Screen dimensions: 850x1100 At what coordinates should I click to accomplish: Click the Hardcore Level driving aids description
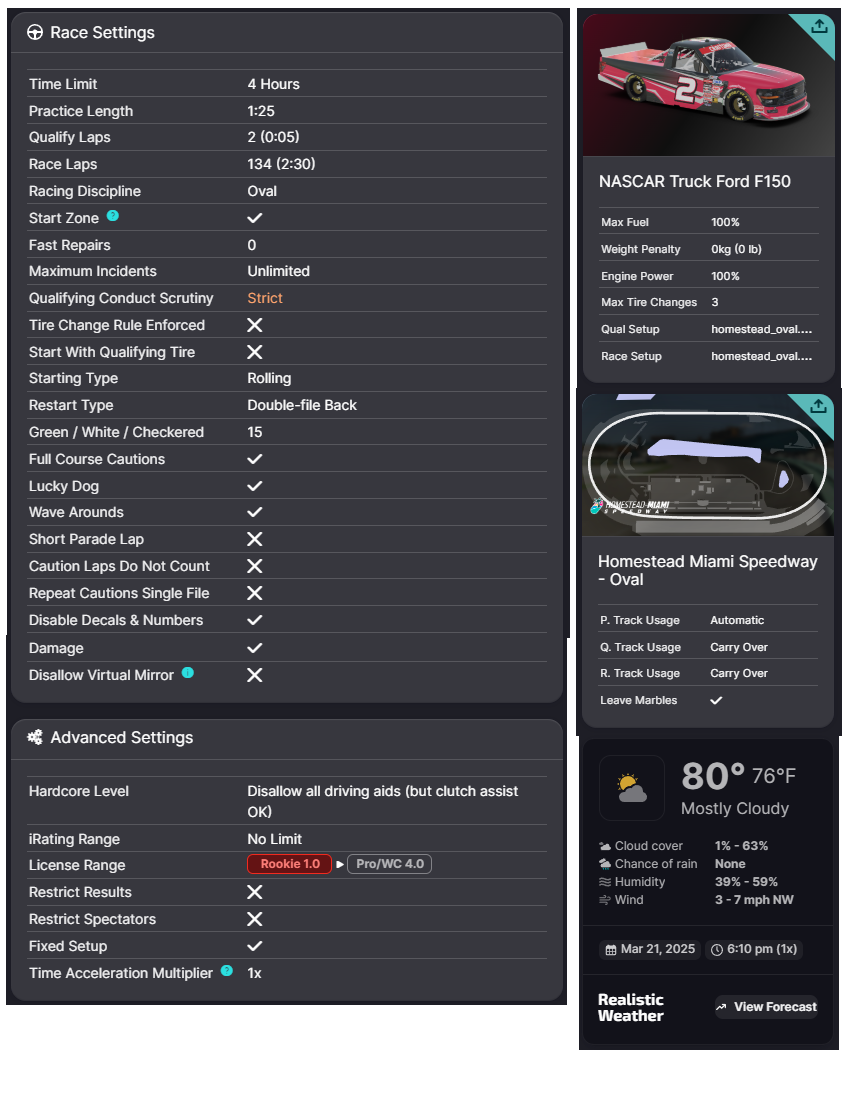click(x=382, y=801)
